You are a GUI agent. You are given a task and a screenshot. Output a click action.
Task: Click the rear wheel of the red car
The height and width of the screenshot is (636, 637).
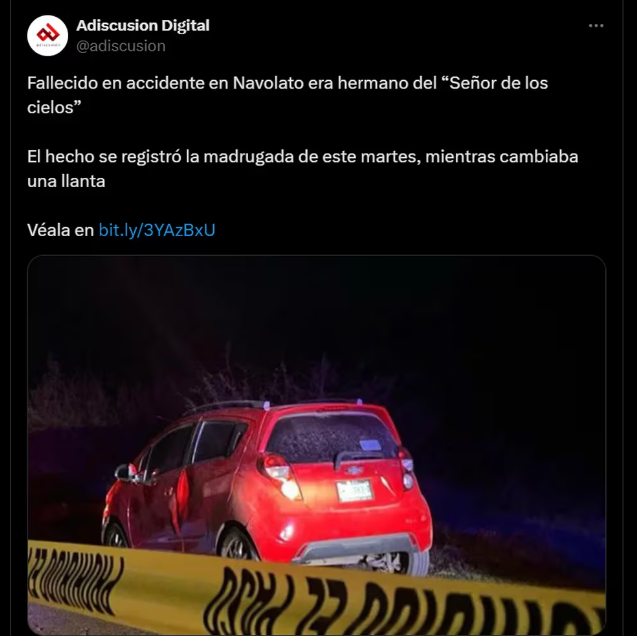point(237,545)
